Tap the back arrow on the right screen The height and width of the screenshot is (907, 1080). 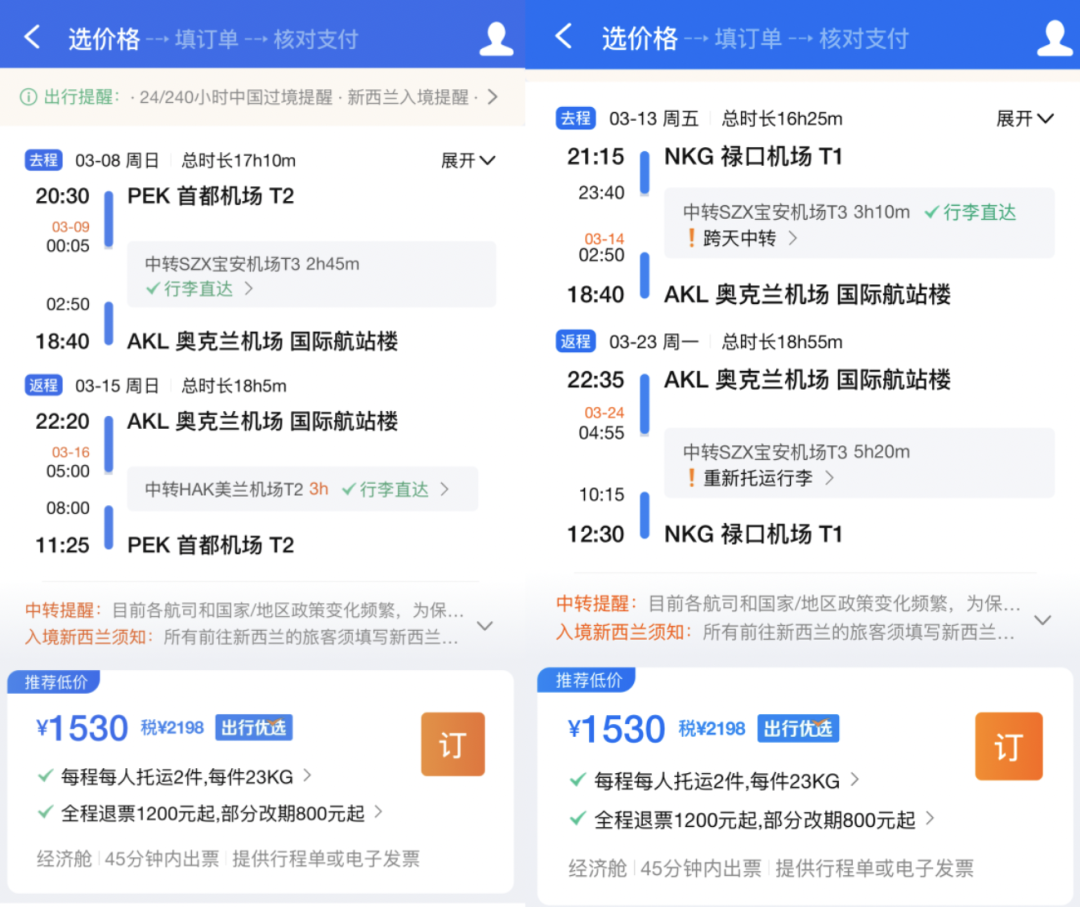tap(563, 33)
